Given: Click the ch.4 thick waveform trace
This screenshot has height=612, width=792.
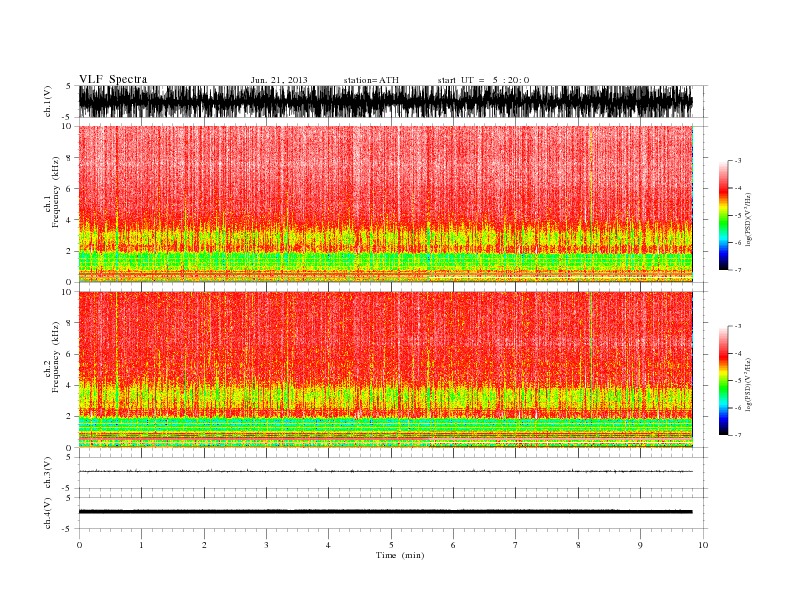Looking at the screenshot, I should pyautogui.click(x=385, y=512).
